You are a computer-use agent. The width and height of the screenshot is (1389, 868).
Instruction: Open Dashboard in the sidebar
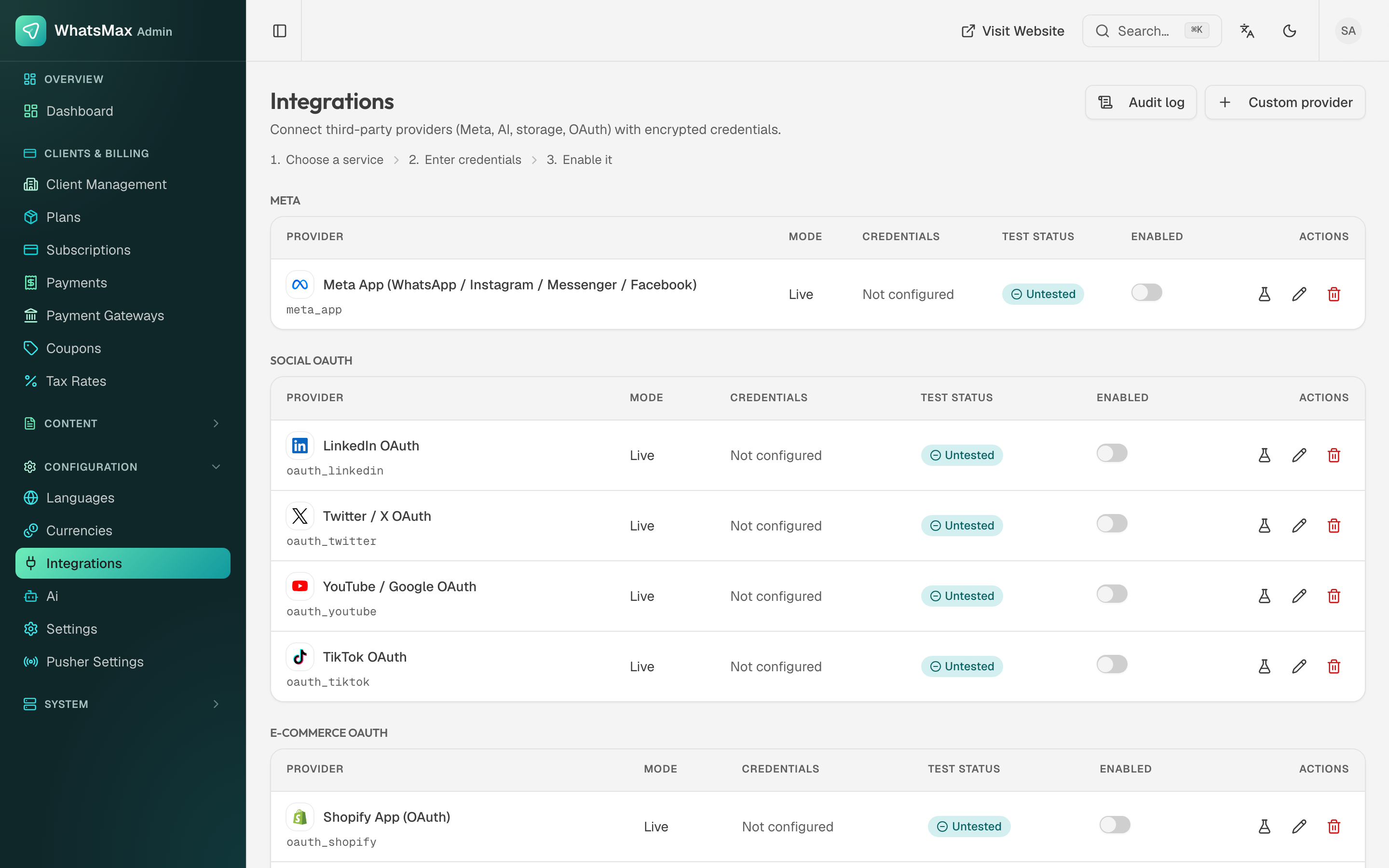(x=123, y=111)
